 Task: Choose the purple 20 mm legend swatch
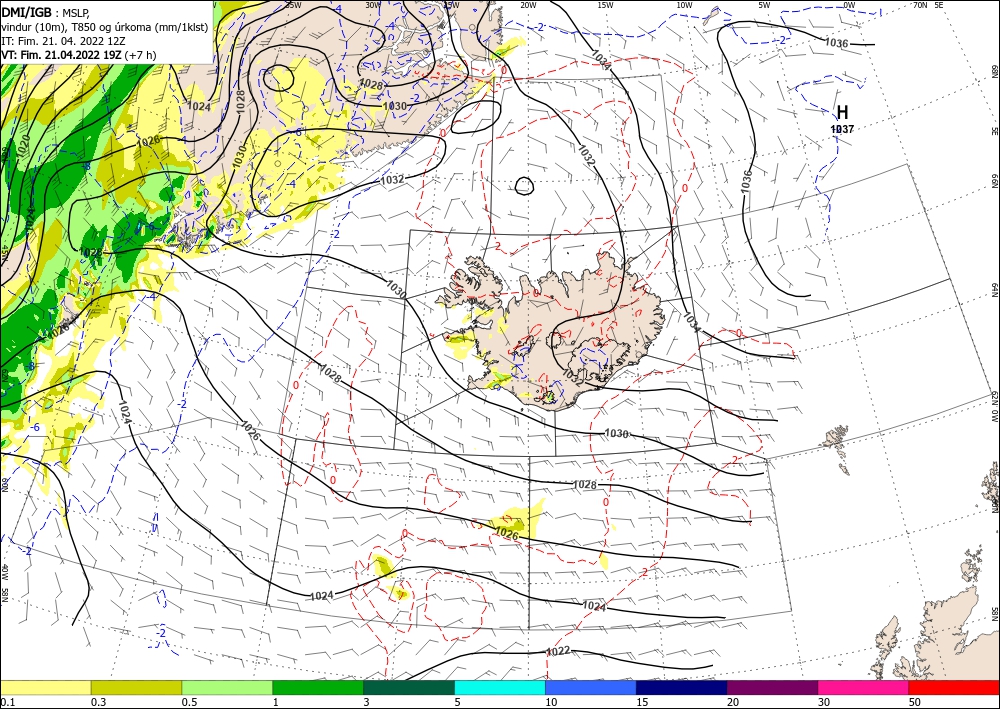pos(772,687)
